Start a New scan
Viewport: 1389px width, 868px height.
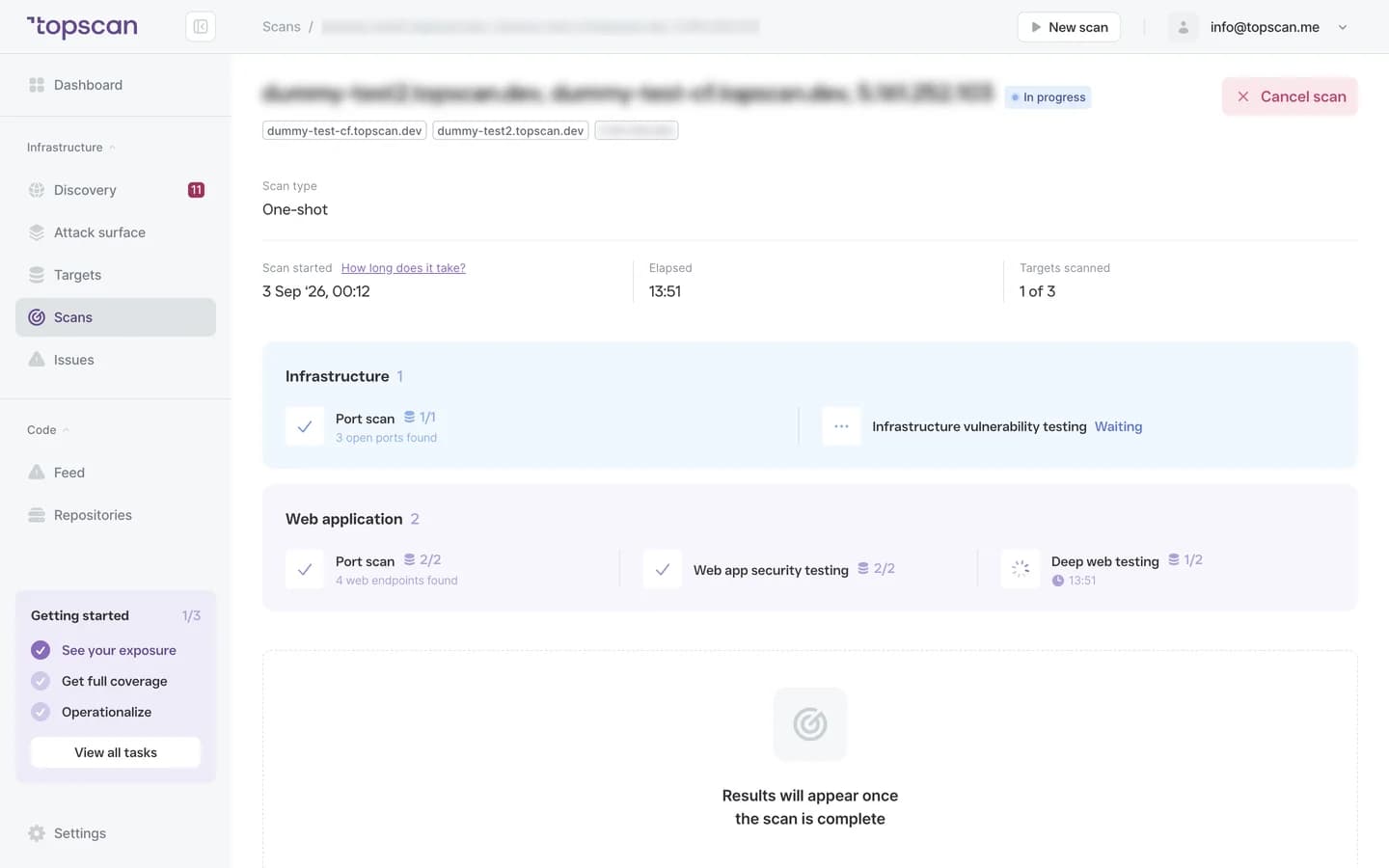pyautogui.click(x=1069, y=27)
